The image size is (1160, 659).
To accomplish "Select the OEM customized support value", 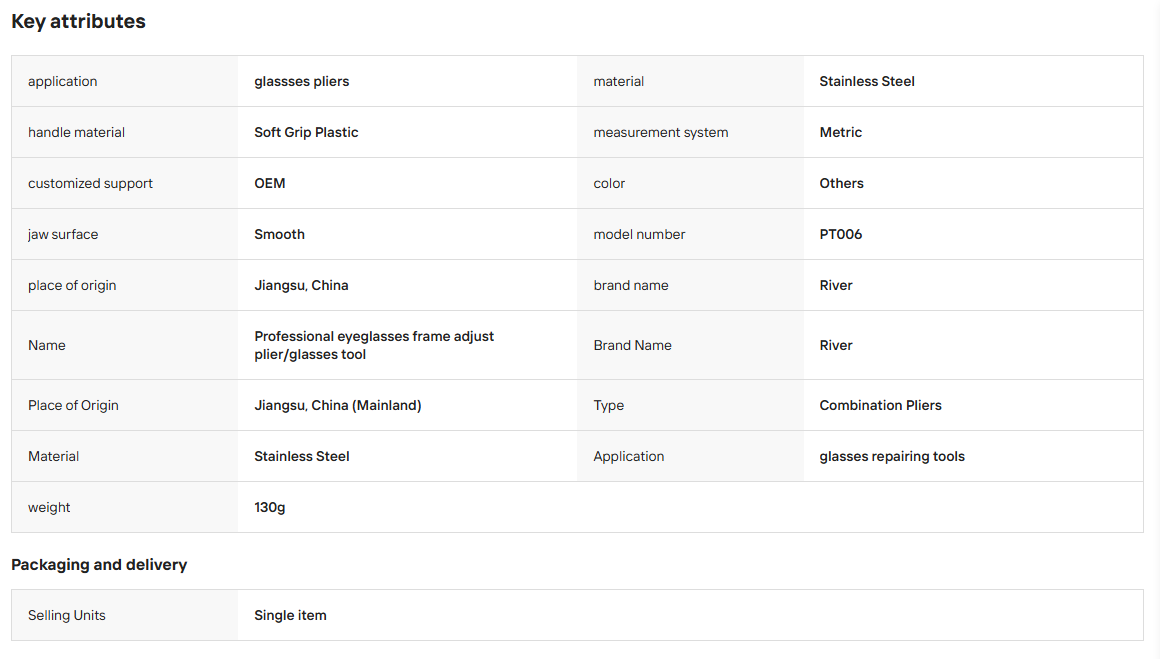I will 269,183.
